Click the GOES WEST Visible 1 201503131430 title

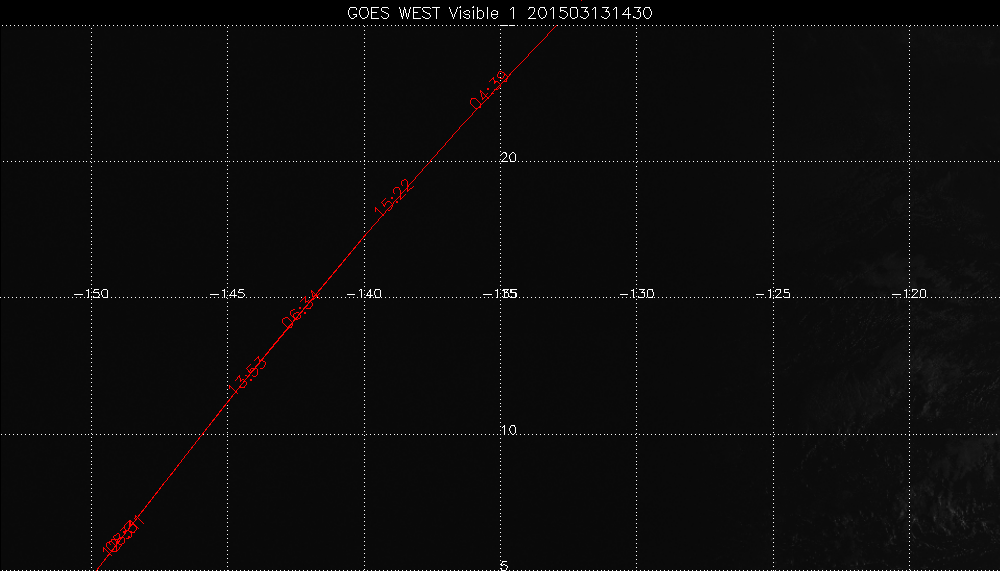(x=499, y=13)
